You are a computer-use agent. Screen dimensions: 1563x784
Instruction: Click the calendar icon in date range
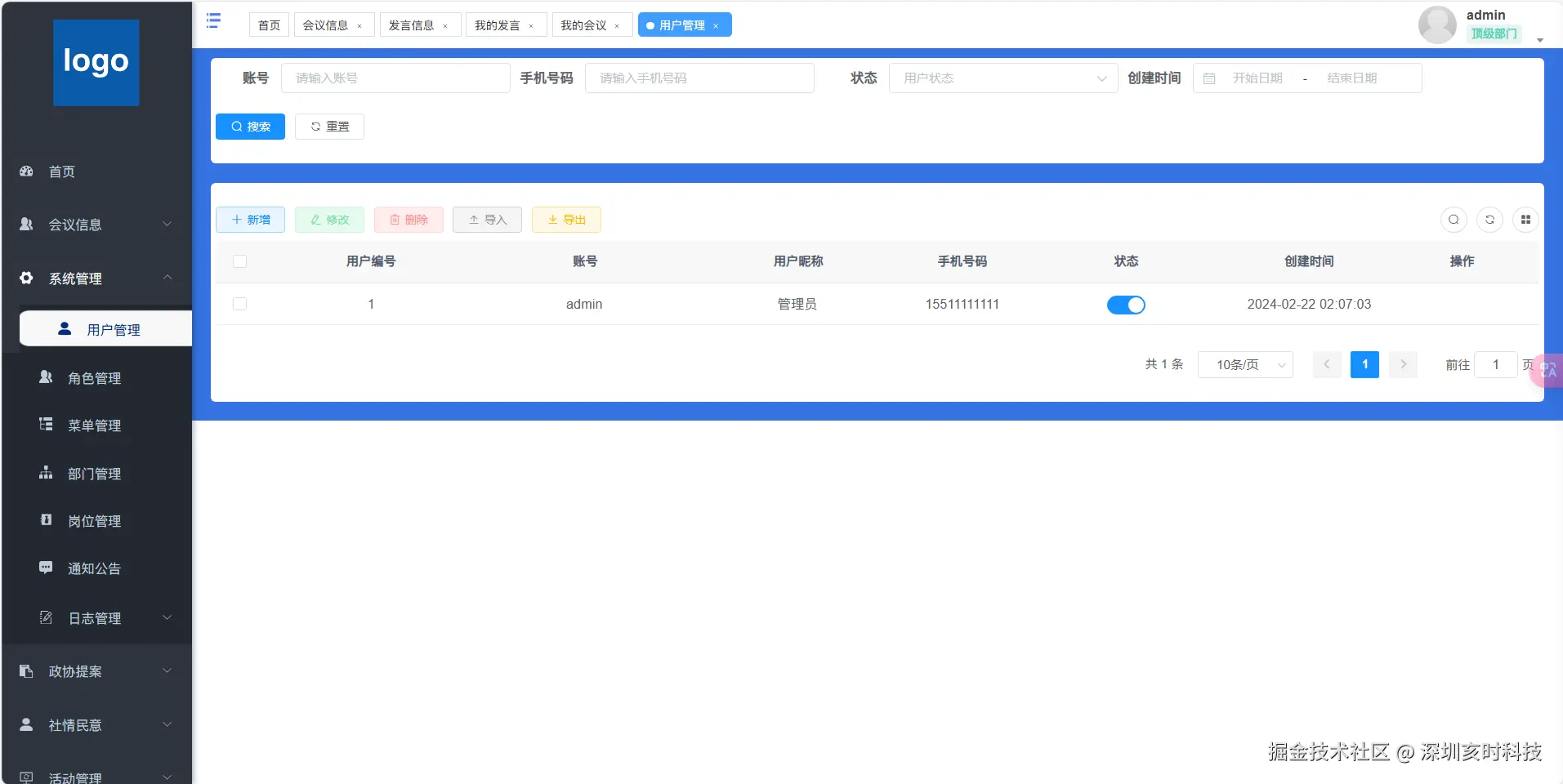1209,78
